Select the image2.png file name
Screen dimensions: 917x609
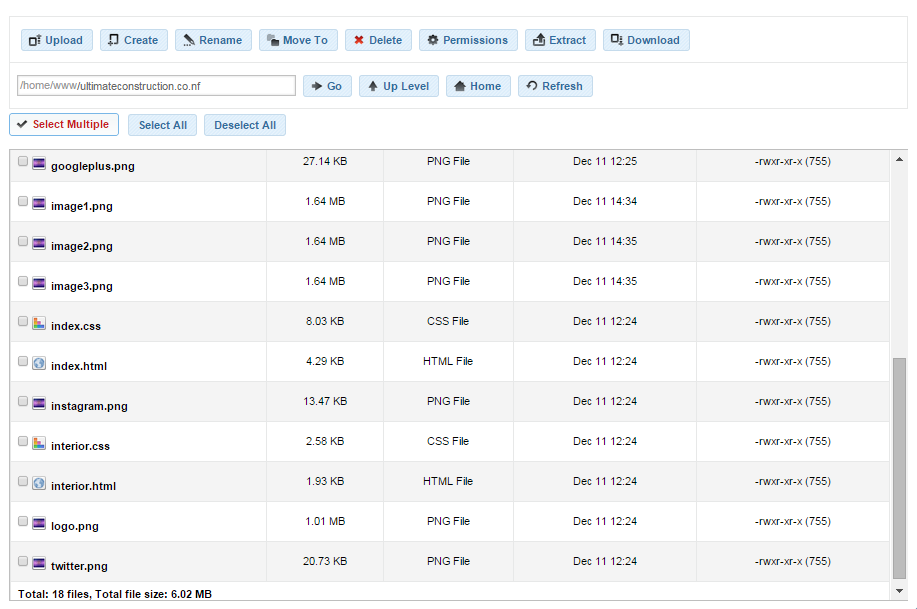[81, 246]
